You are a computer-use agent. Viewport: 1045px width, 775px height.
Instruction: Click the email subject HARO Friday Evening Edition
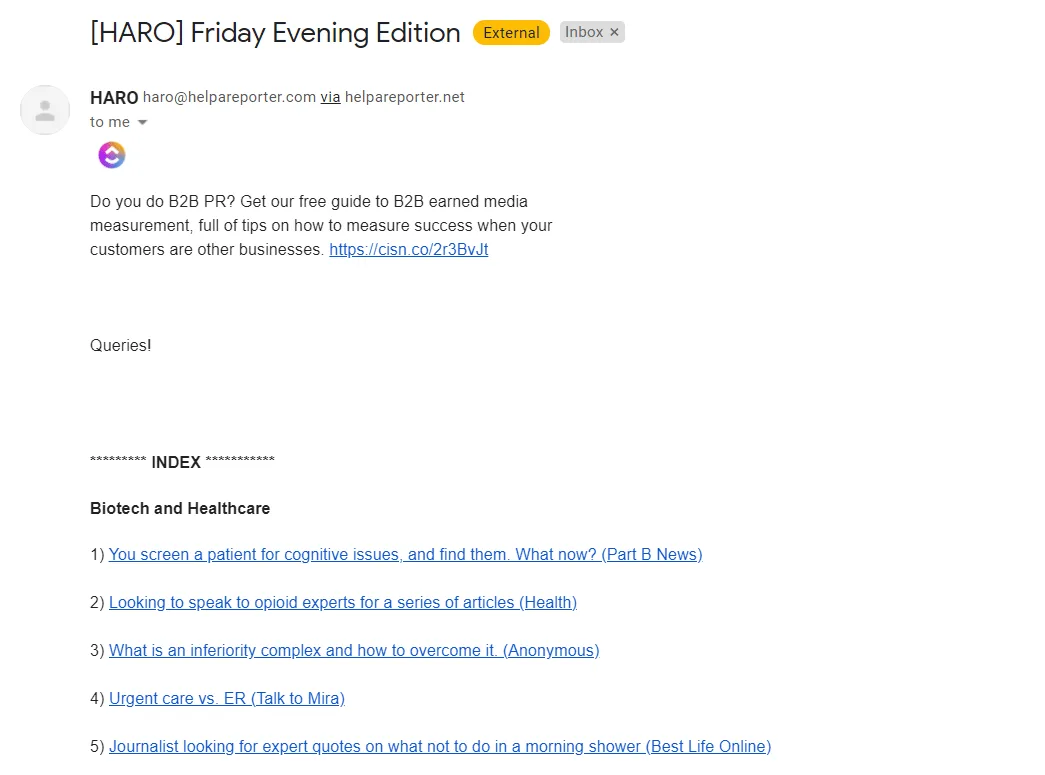click(275, 33)
